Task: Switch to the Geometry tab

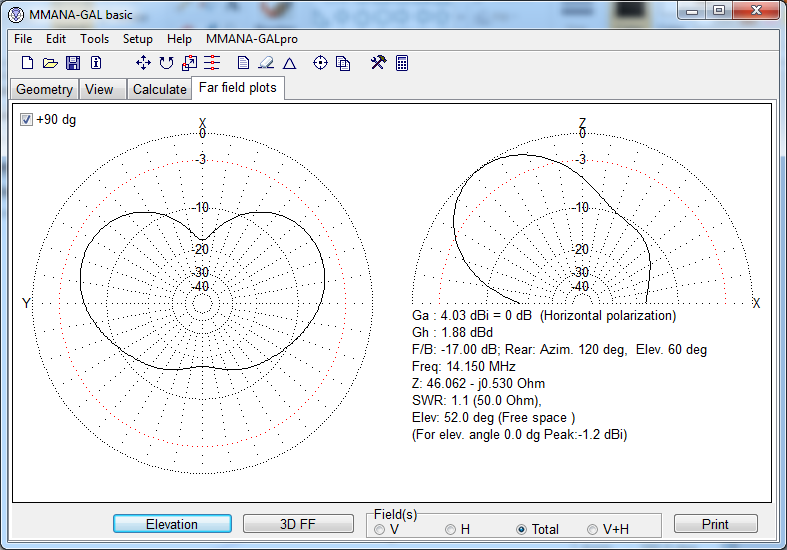Action: point(44,89)
